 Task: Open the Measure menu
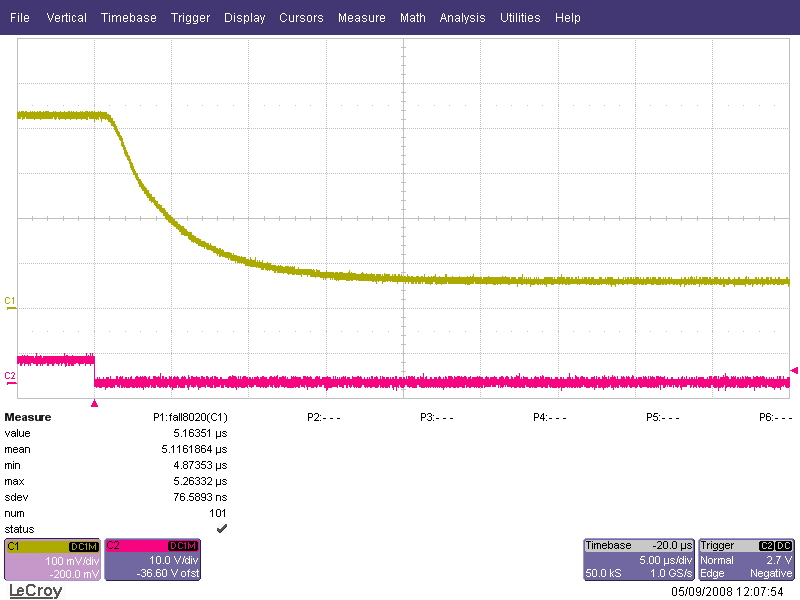coord(362,18)
